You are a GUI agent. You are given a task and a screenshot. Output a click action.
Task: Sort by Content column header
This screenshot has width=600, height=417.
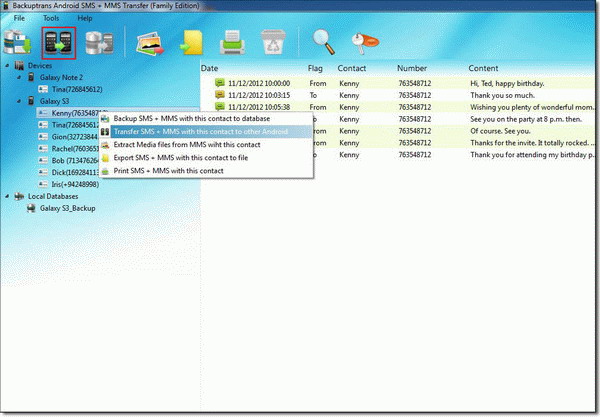pyautogui.click(x=483, y=68)
